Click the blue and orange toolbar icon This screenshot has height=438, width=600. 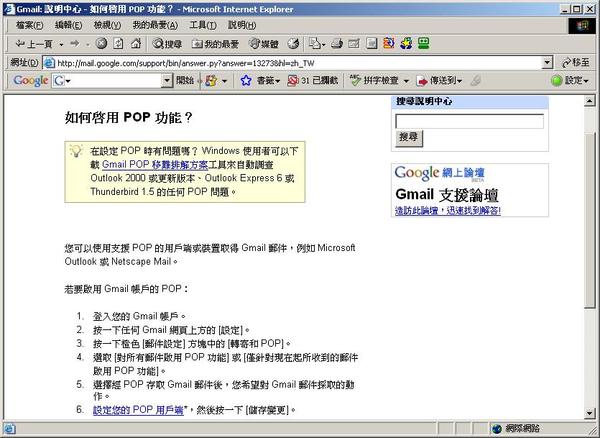click(x=389, y=43)
